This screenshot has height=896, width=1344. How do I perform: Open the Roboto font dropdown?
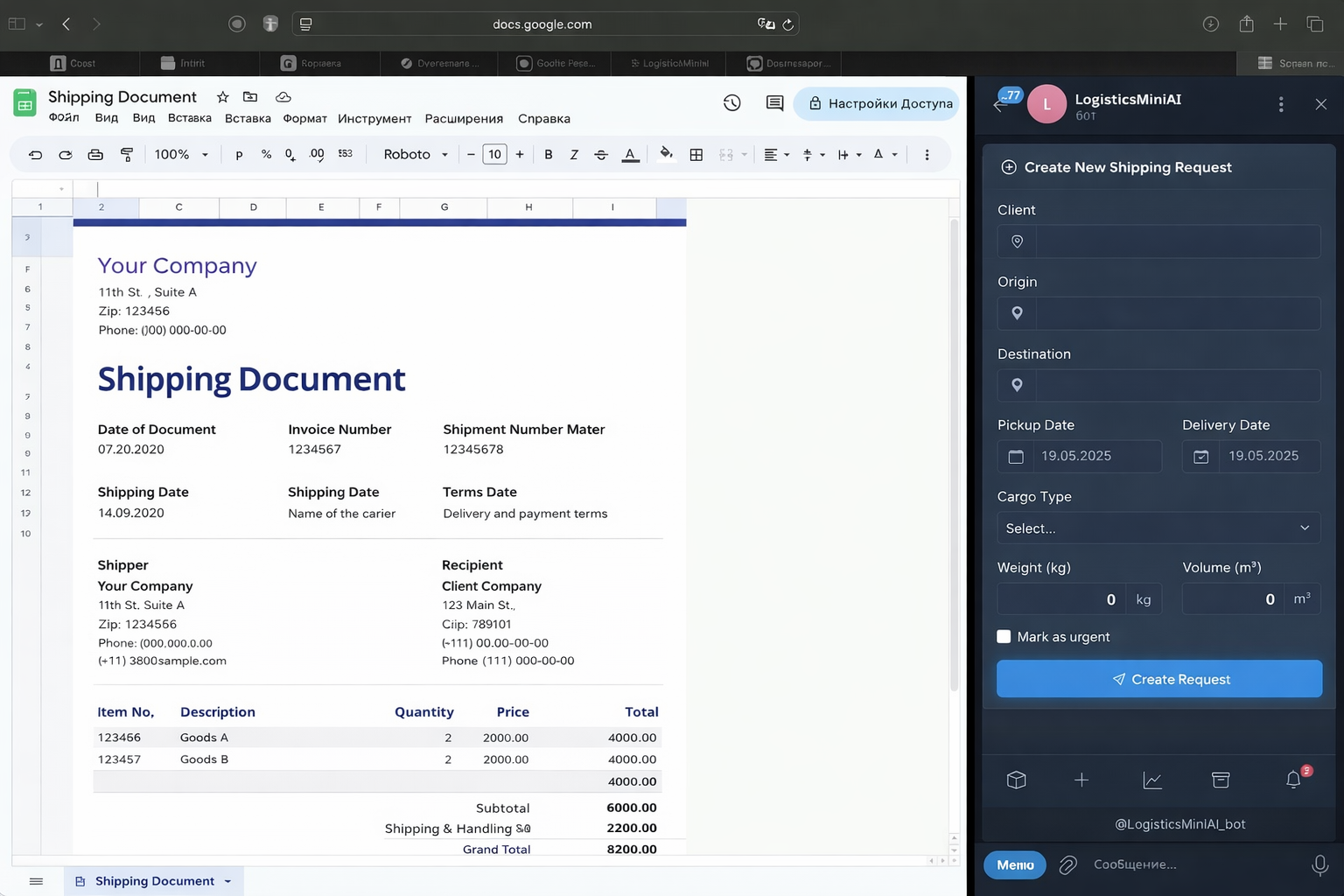(x=413, y=154)
